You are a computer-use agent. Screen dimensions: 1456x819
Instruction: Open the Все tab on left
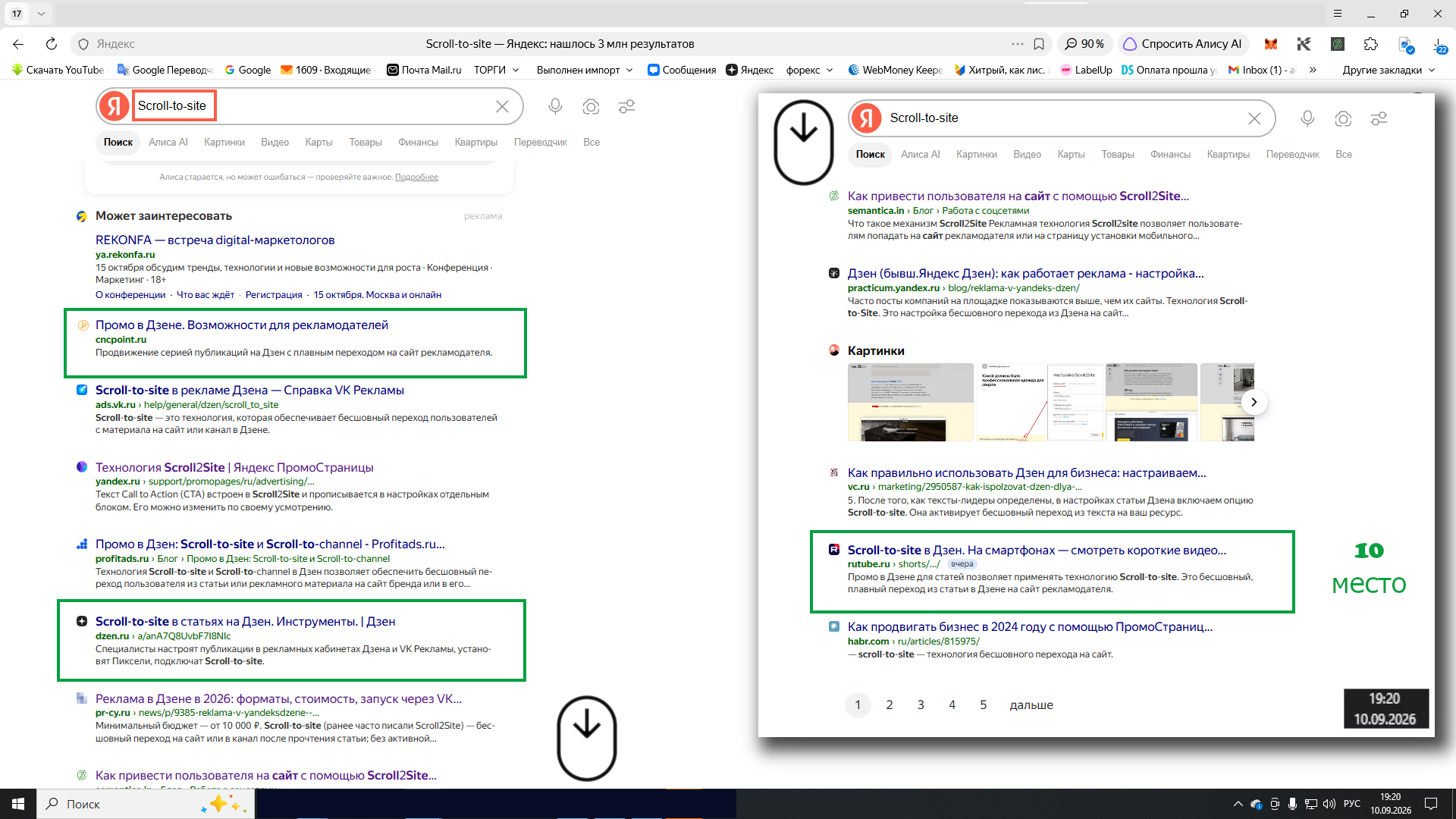click(591, 142)
